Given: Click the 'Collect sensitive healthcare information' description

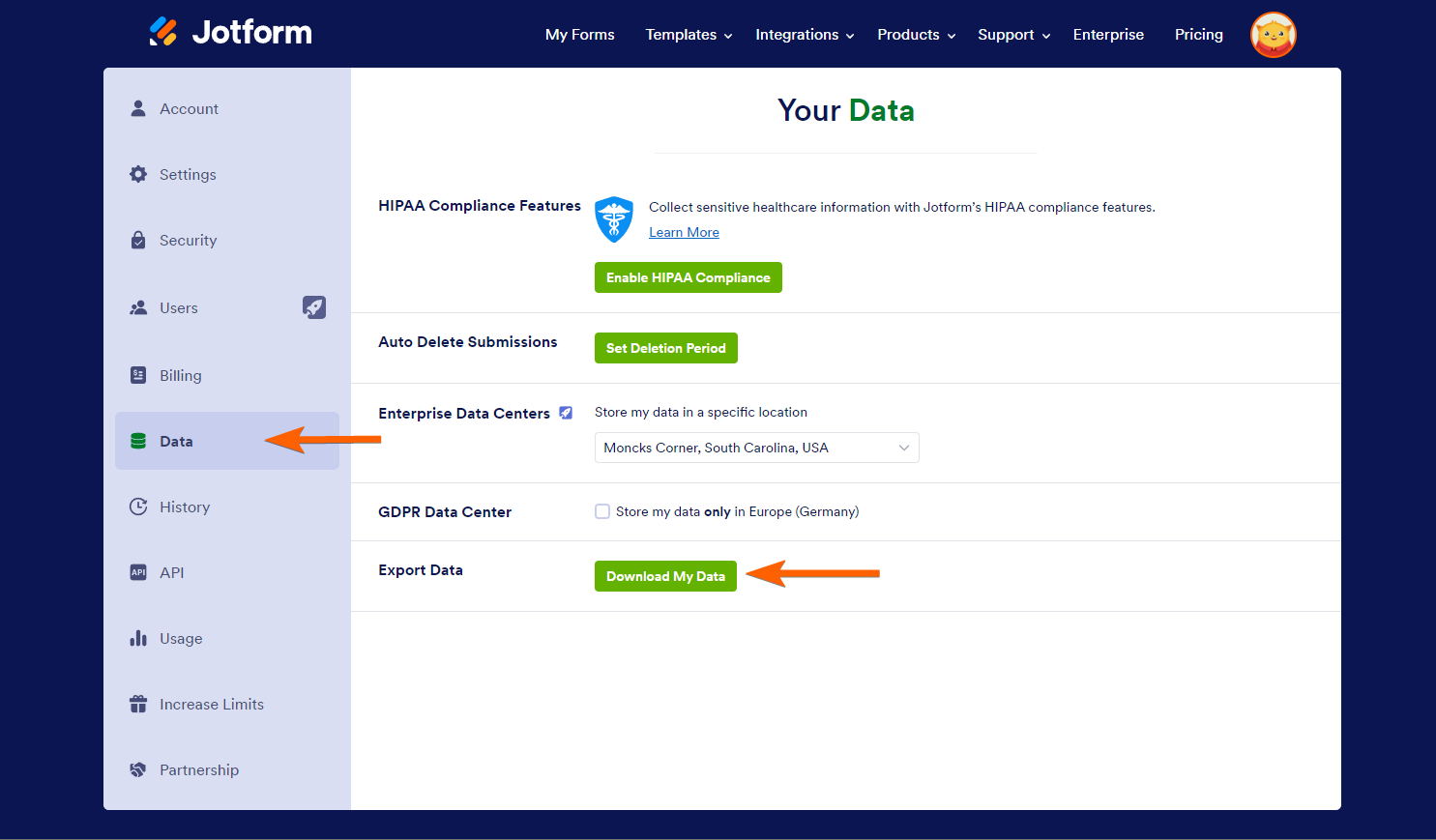Looking at the screenshot, I should pyautogui.click(x=902, y=207).
